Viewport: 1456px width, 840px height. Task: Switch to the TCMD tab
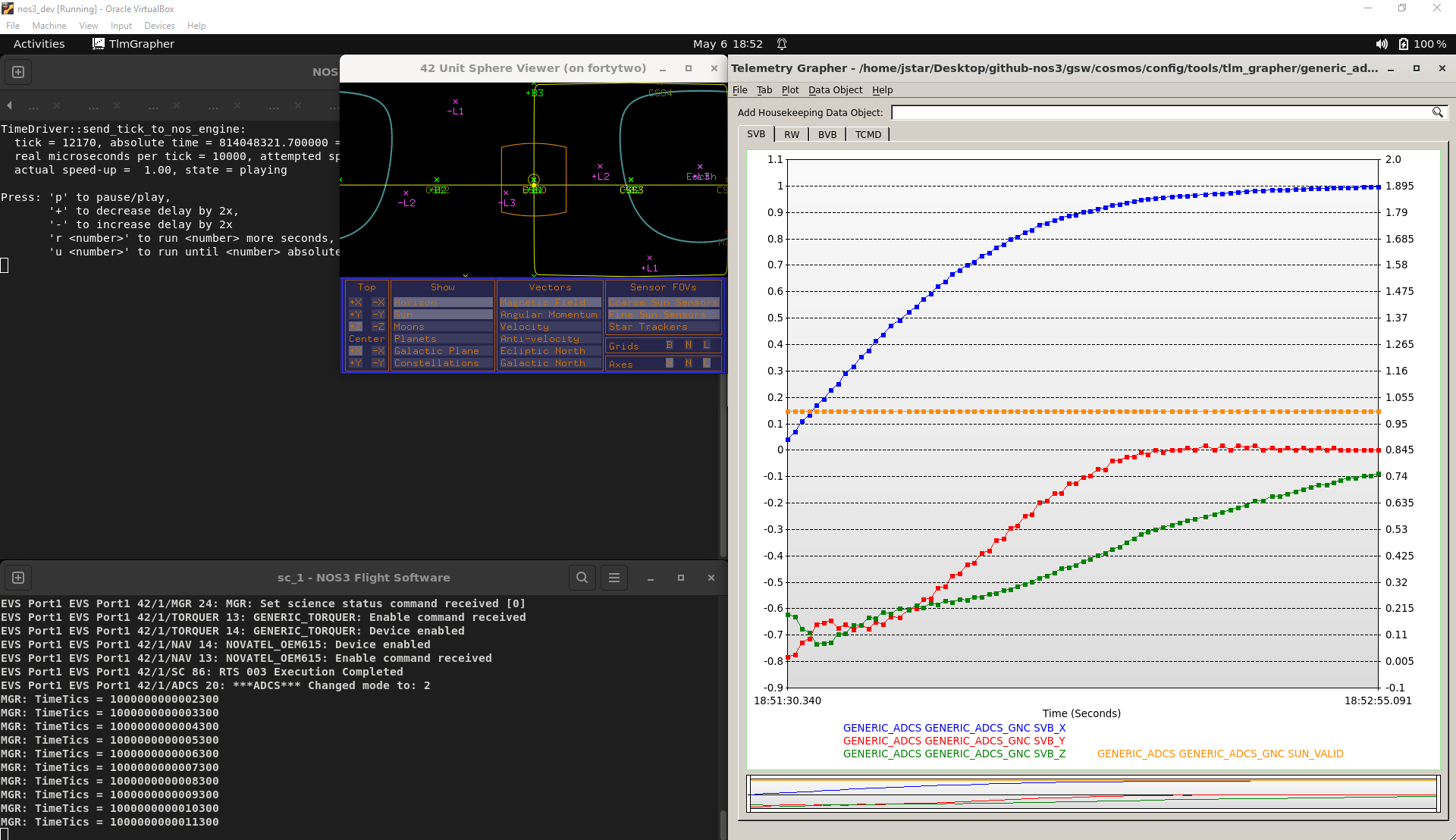pyautogui.click(x=868, y=134)
